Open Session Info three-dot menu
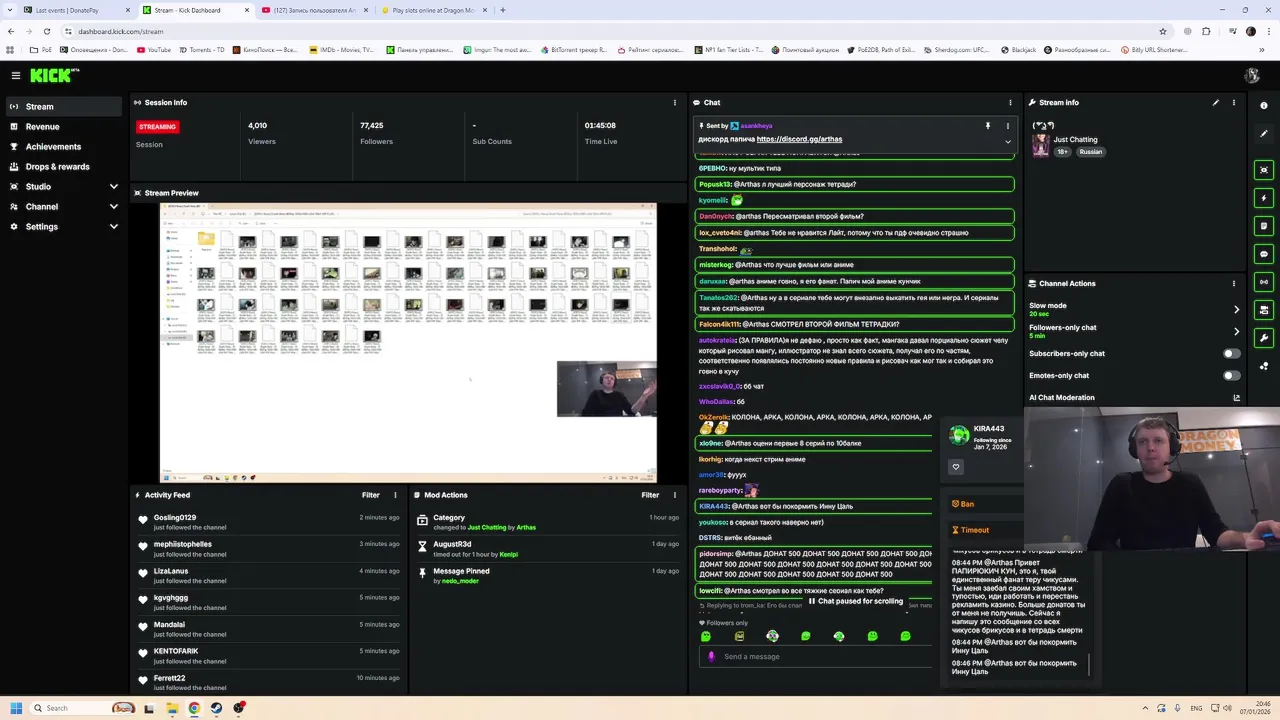 (x=674, y=102)
